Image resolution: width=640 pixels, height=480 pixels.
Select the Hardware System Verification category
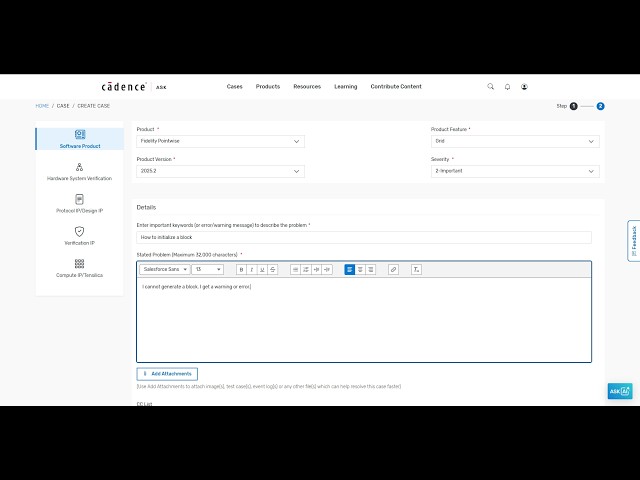tap(80, 171)
